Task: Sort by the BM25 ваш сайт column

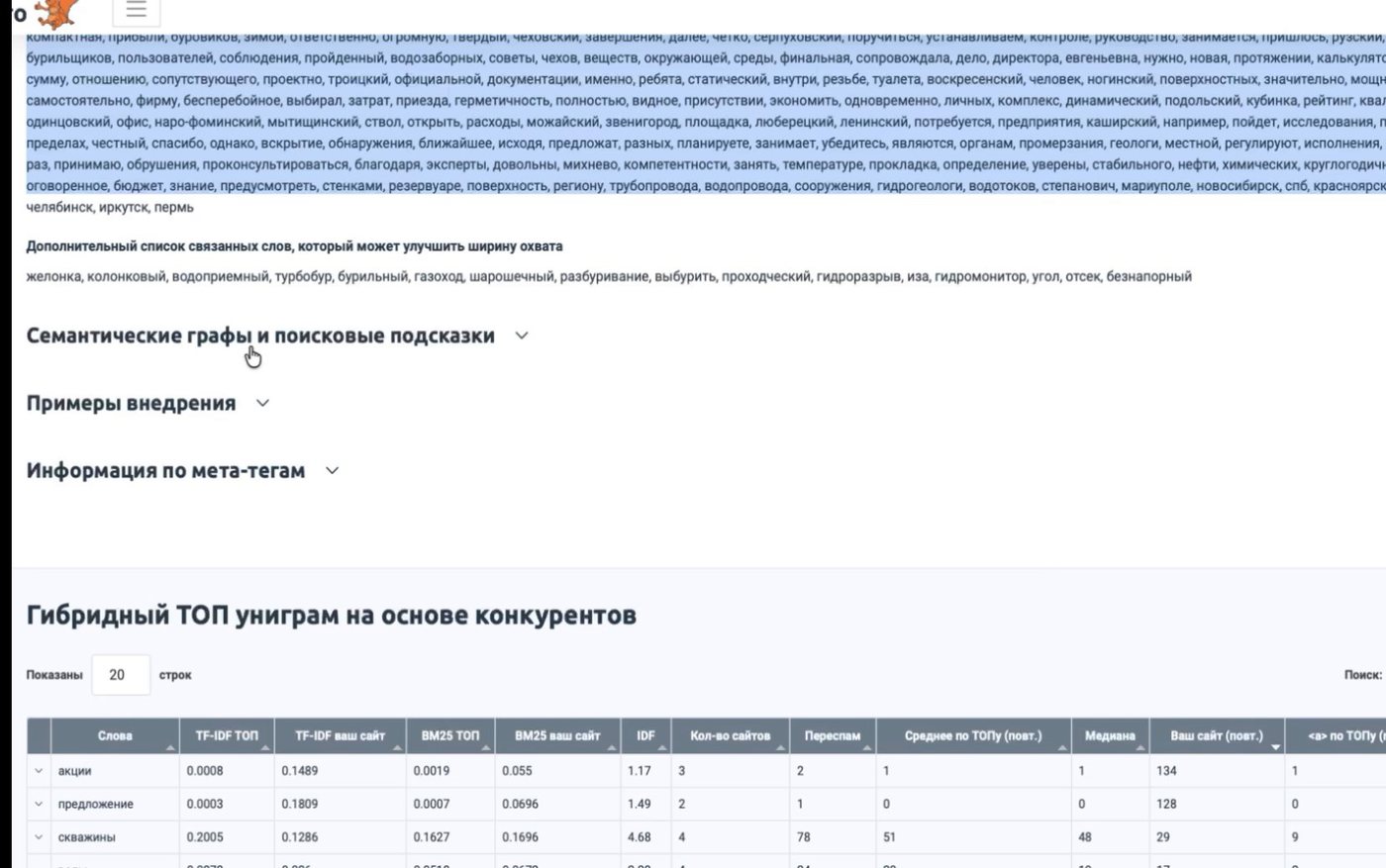Action: pyautogui.click(x=557, y=735)
